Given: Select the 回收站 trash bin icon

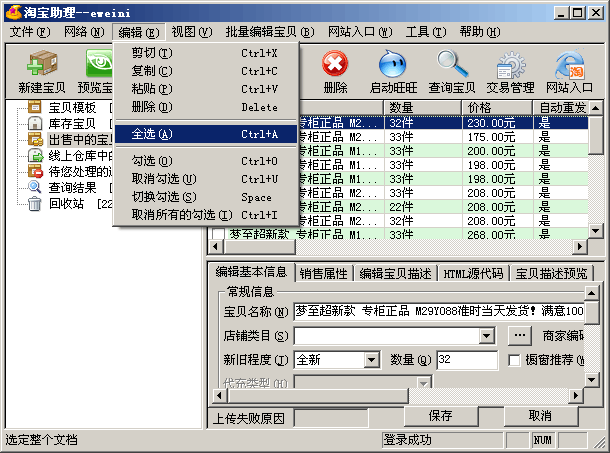Looking at the screenshot, I should tap(35, 204).
